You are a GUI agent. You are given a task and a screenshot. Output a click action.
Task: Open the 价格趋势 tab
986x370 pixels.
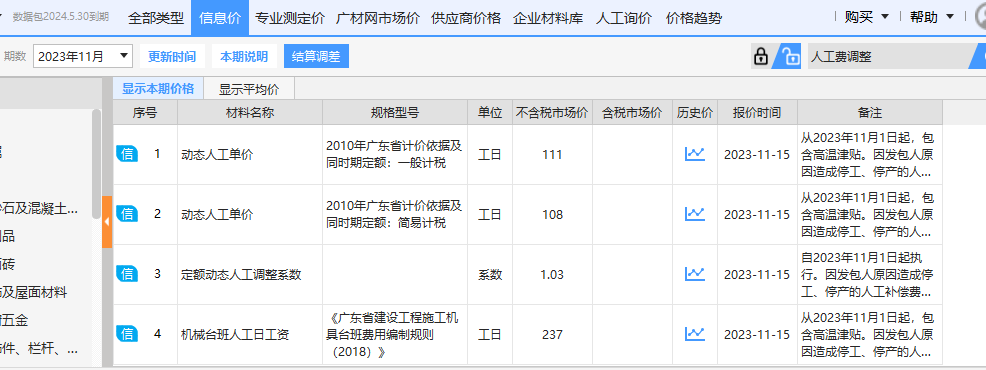point(694,18)
